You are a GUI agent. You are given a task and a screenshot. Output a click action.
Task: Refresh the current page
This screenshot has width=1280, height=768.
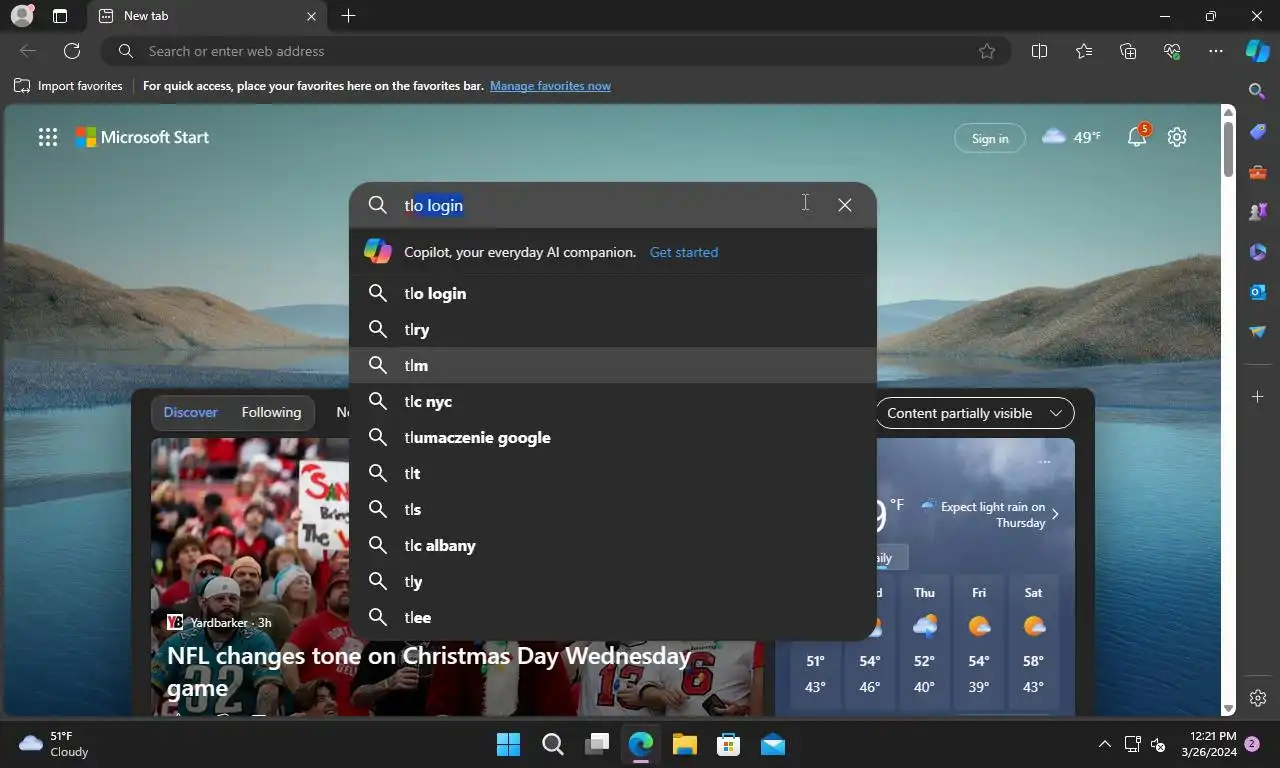(72, 51)
